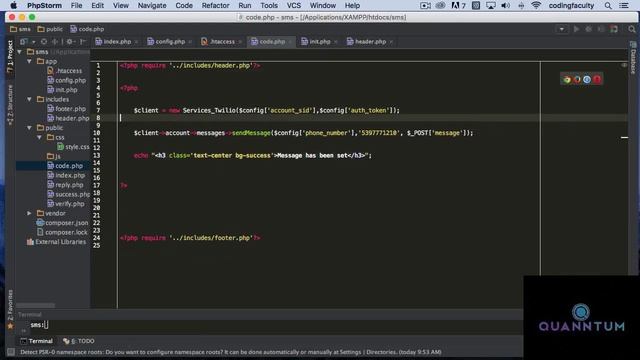Open preview in Firefox browser icon
This screenshot has width=640, height=360.
coord(577,80)
